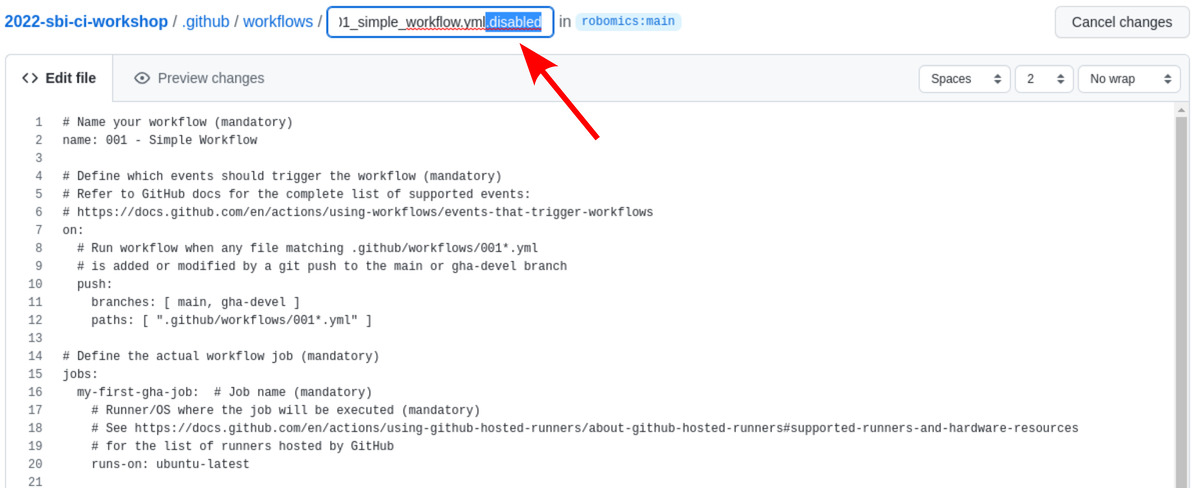
Task: Click the '# is added or modified' comment line
Action: [321, 266]
